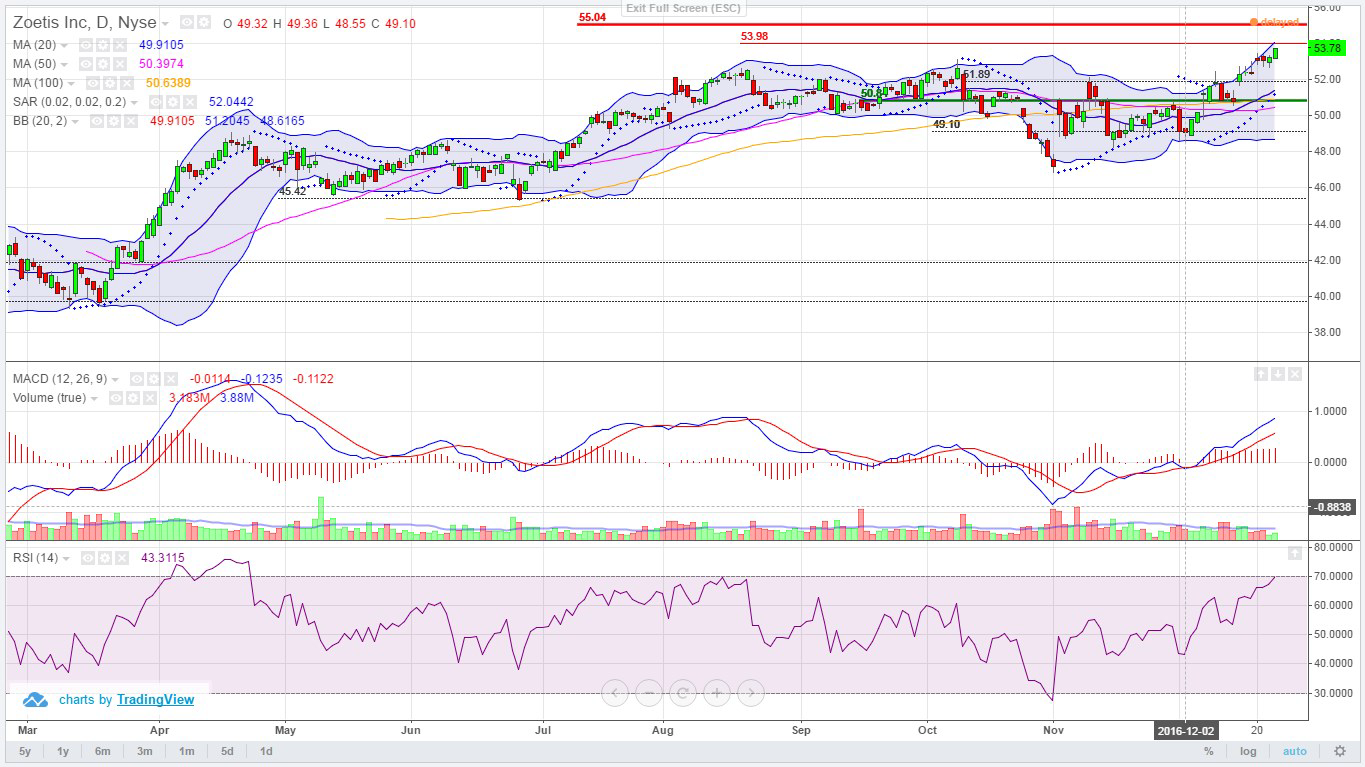The width and height of the screenshot is (1365, 767).
Task: Remove the MA (50) indicator
Action: [120, 64]
